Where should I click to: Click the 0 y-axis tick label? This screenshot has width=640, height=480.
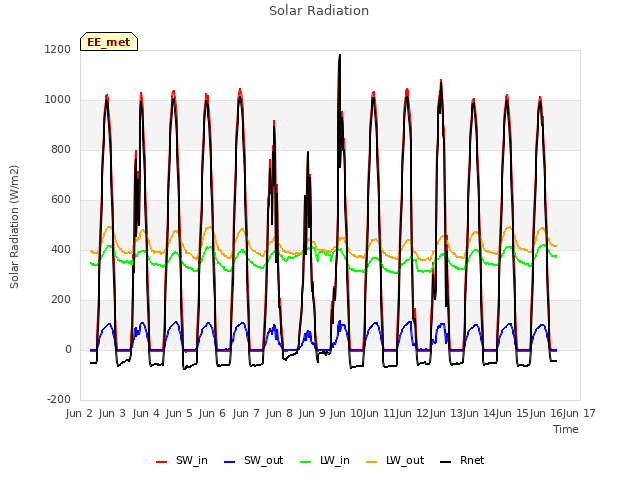(68, 350)
